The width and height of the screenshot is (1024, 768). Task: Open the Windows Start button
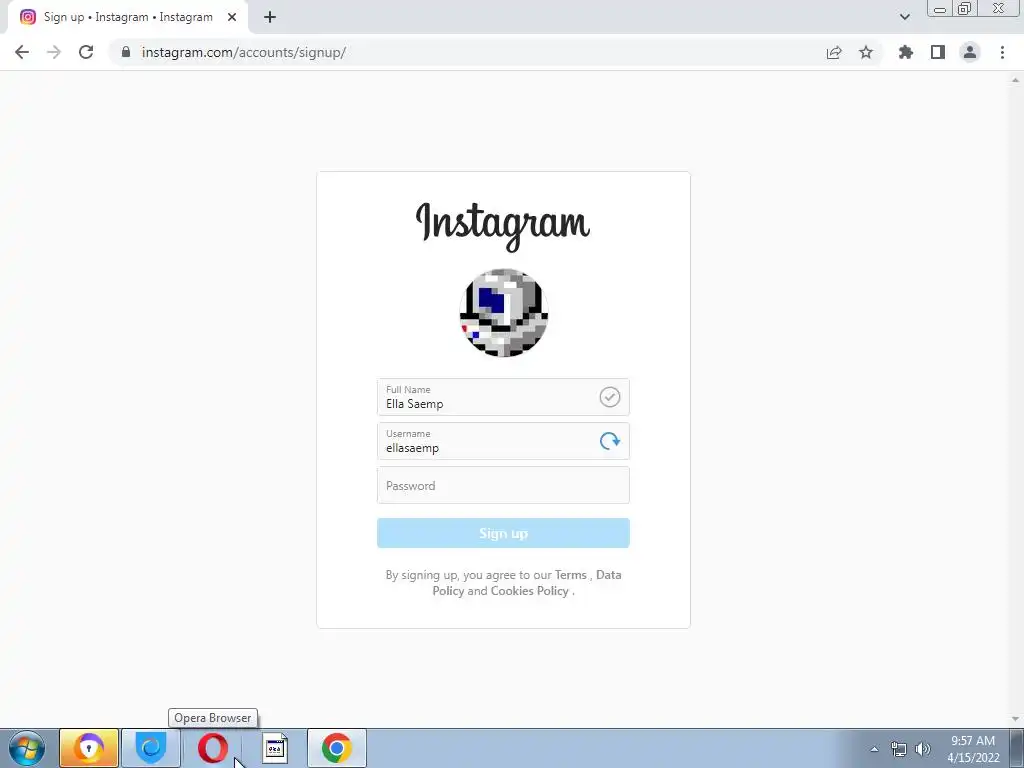[x=27, y=748]
